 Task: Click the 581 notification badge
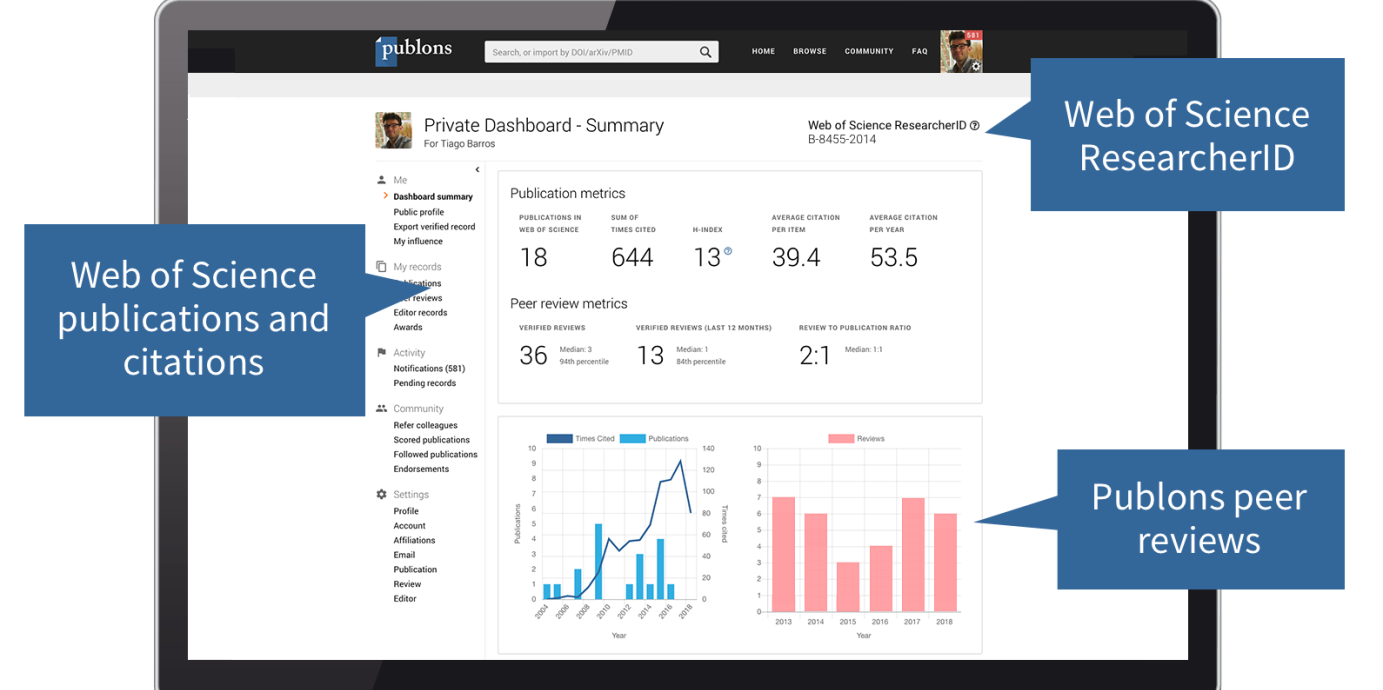pos(973,36)
